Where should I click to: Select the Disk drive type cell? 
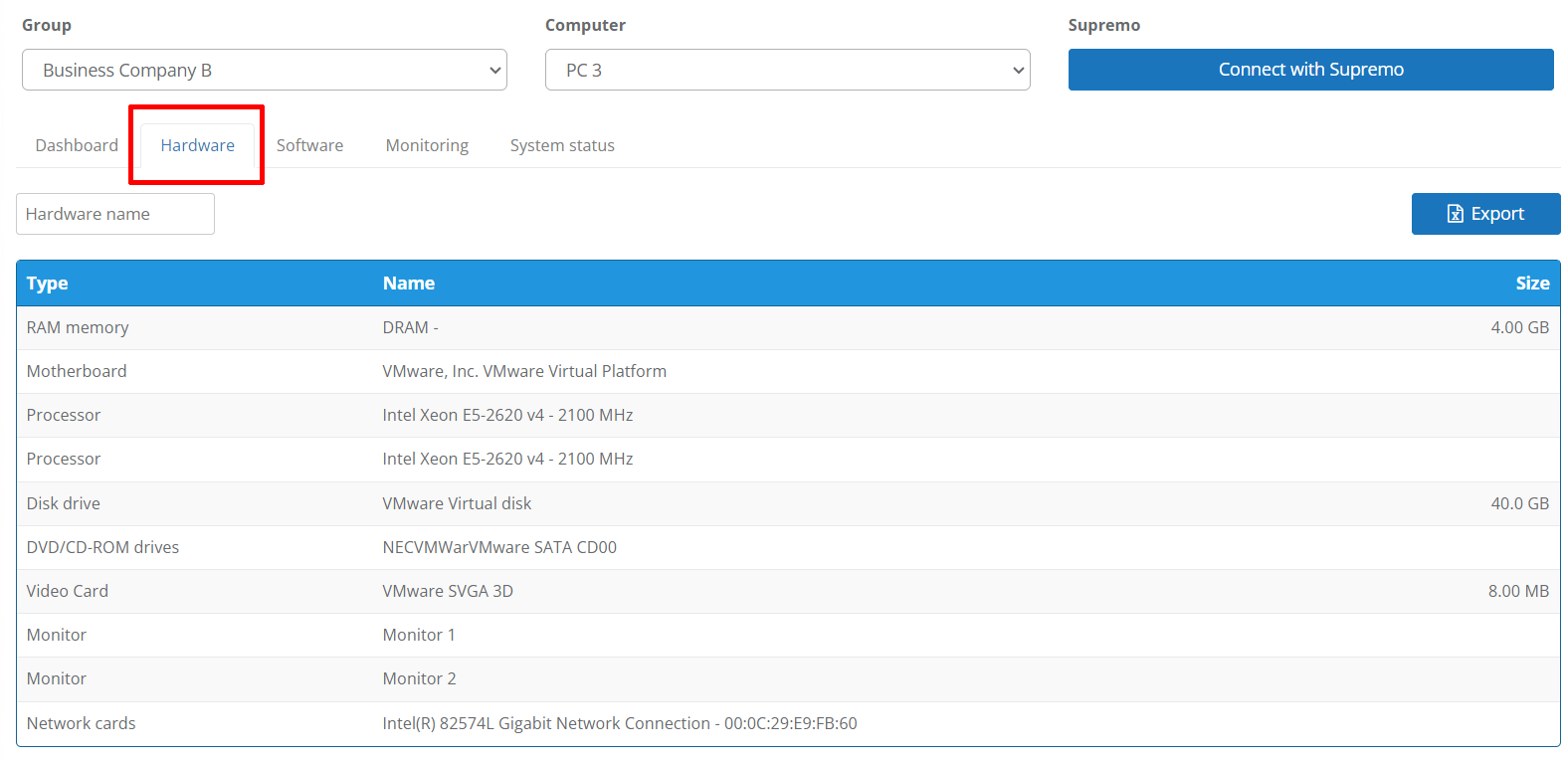coord(64,503)
